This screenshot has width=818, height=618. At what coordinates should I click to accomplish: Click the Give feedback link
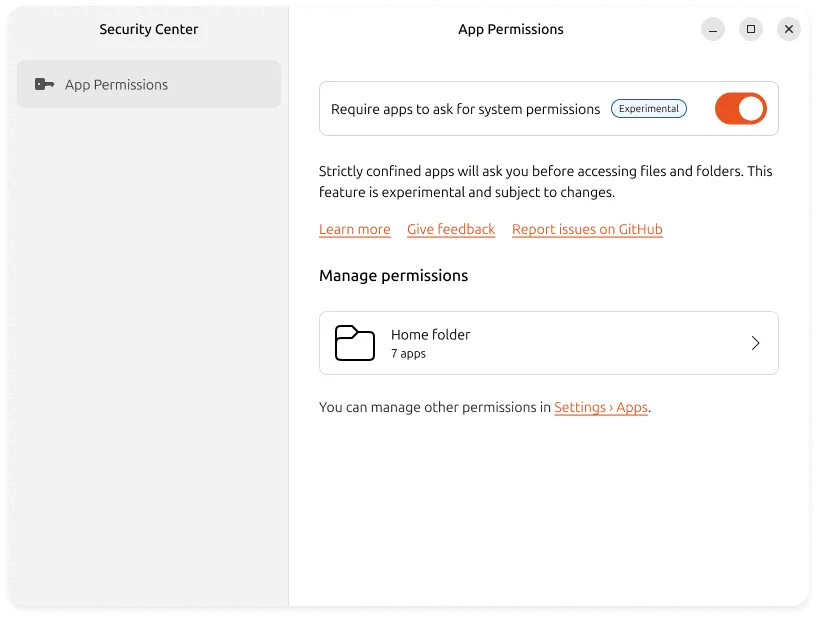[x=451, y=229]
